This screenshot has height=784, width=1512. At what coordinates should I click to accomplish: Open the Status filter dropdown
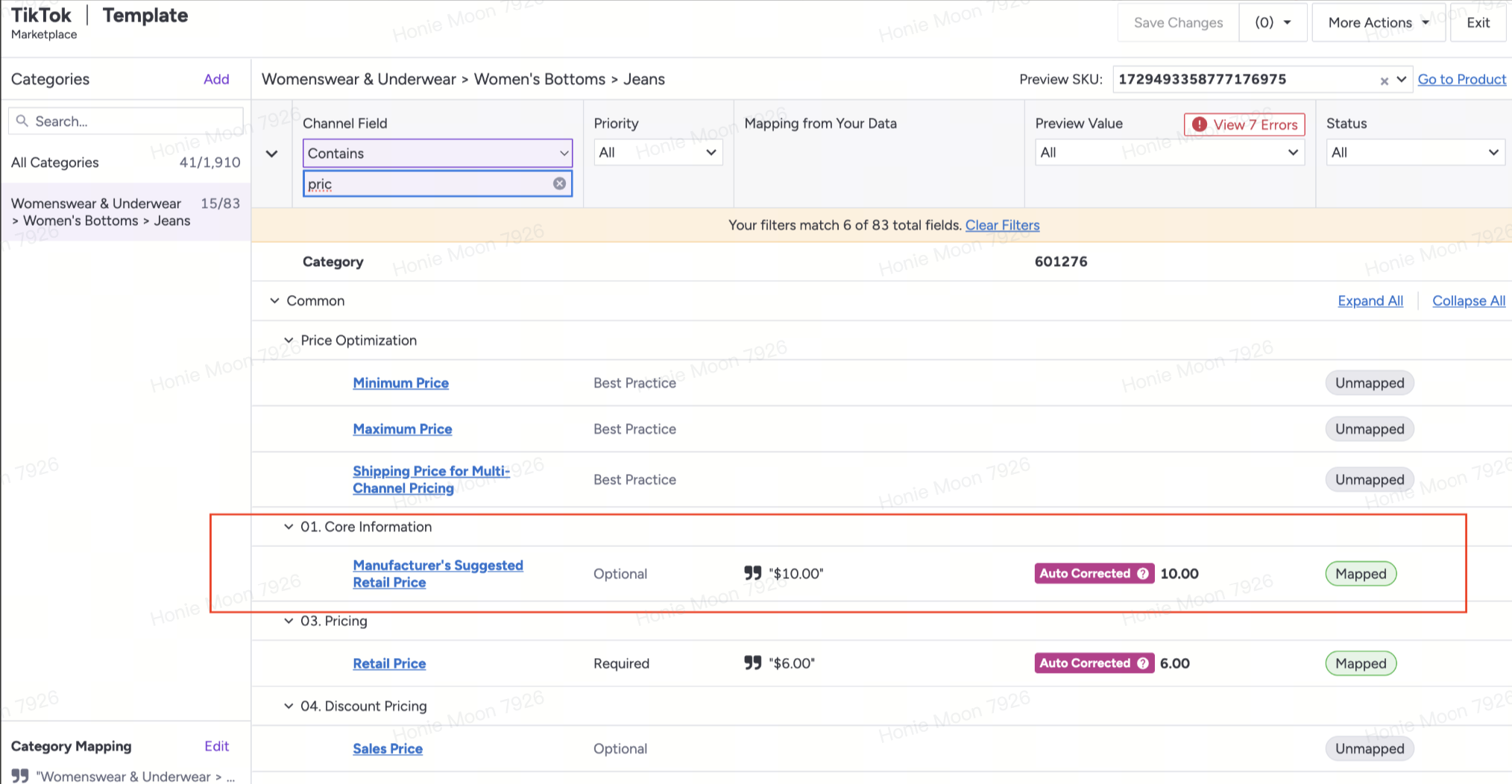pyautogui.click(x=1414, y=153)
